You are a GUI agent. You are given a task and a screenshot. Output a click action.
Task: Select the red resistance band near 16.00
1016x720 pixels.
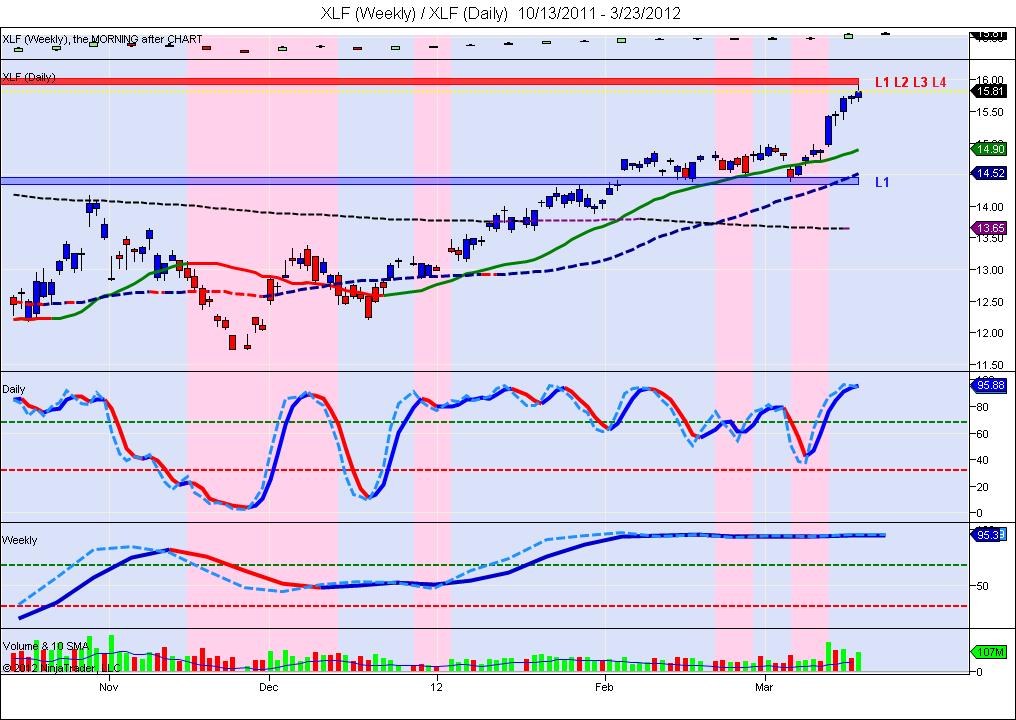tap(430, 82)
